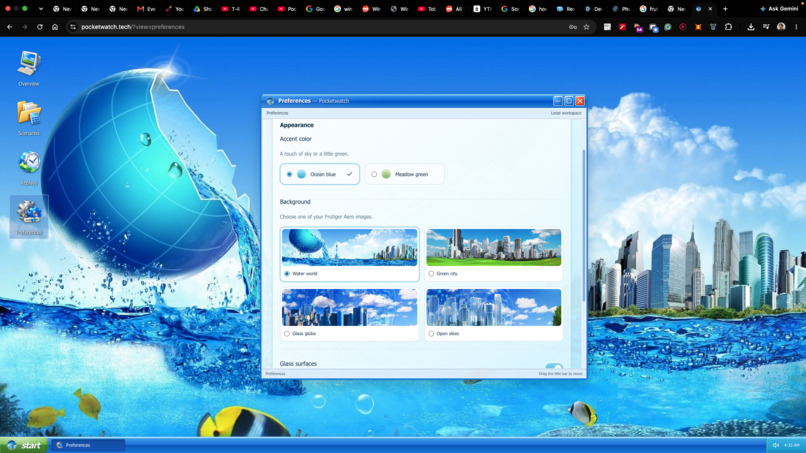Screen dimensions: 806x453
Task: Open the Scenarios folder icon
Action: 29,118
